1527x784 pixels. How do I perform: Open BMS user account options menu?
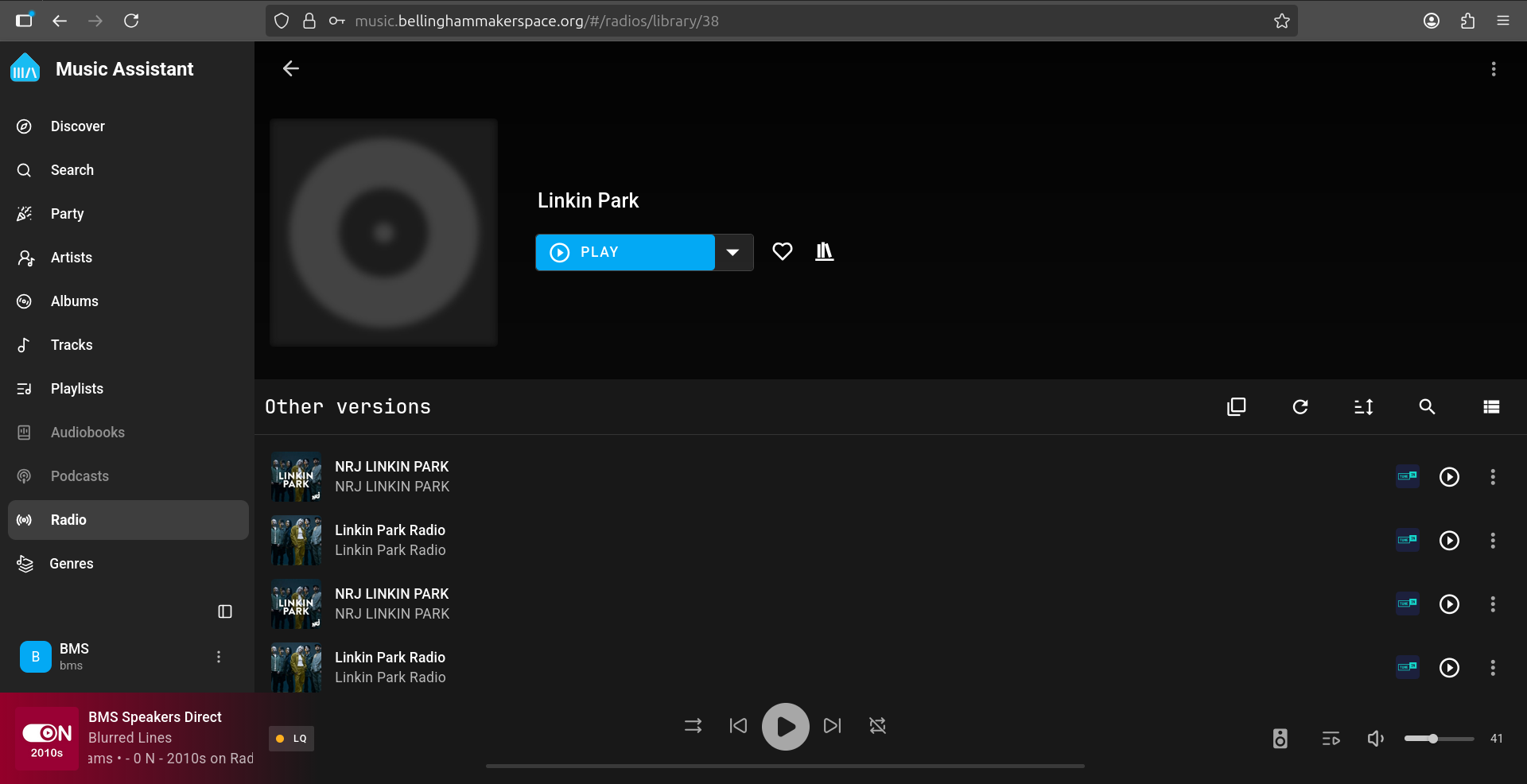219,657
